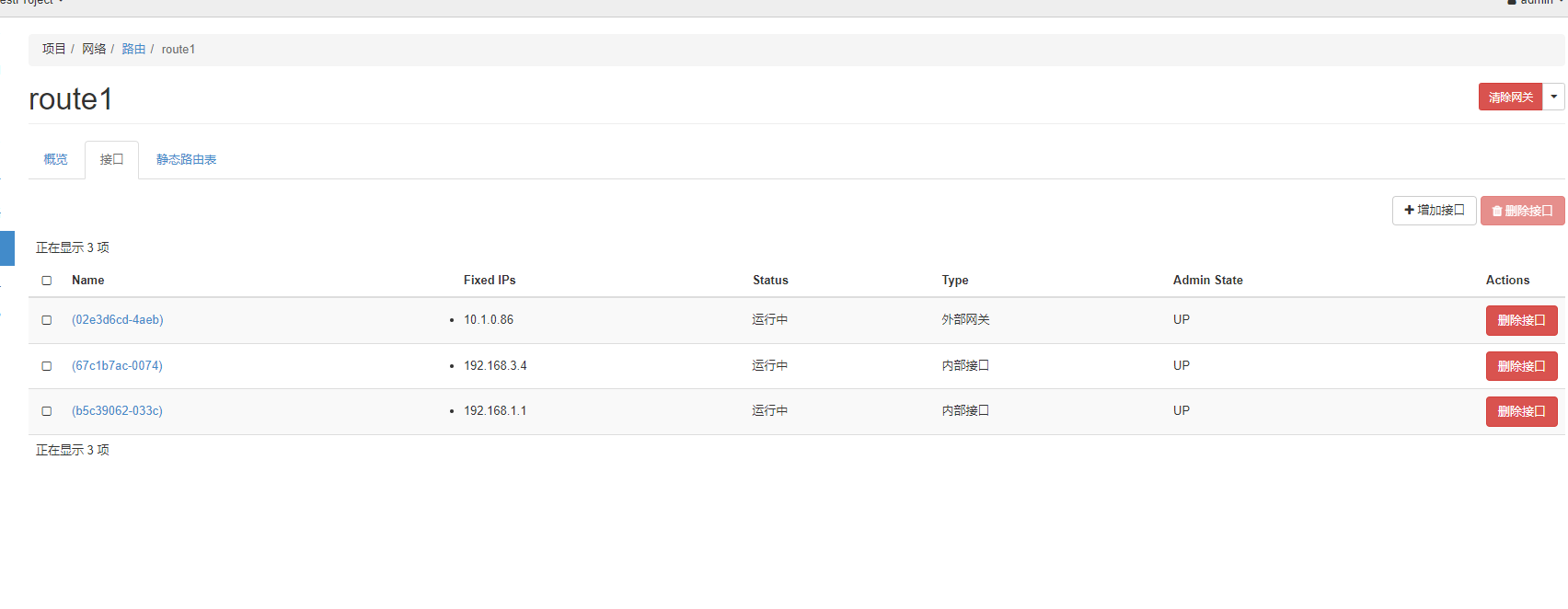Toggle the select-all checkbox in table header

click(47, 281)
